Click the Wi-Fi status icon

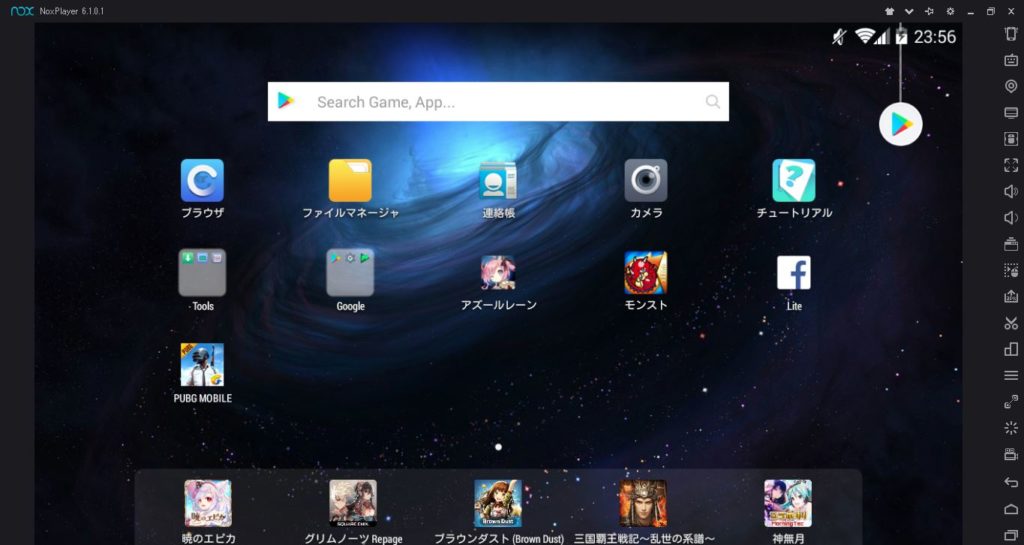[865, 37]
